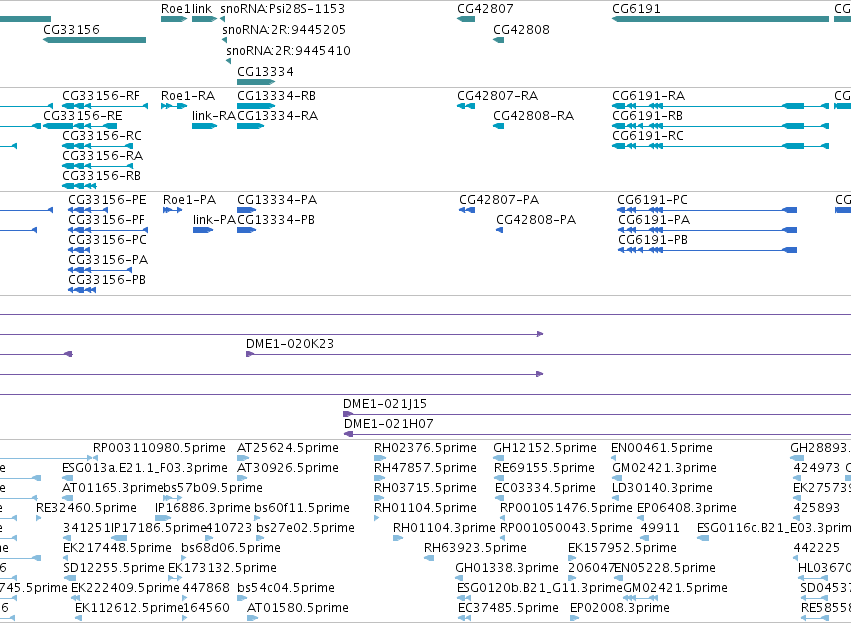851x623 pixels.
Task: Select EST GH12152.5prime
Action: 545,448
